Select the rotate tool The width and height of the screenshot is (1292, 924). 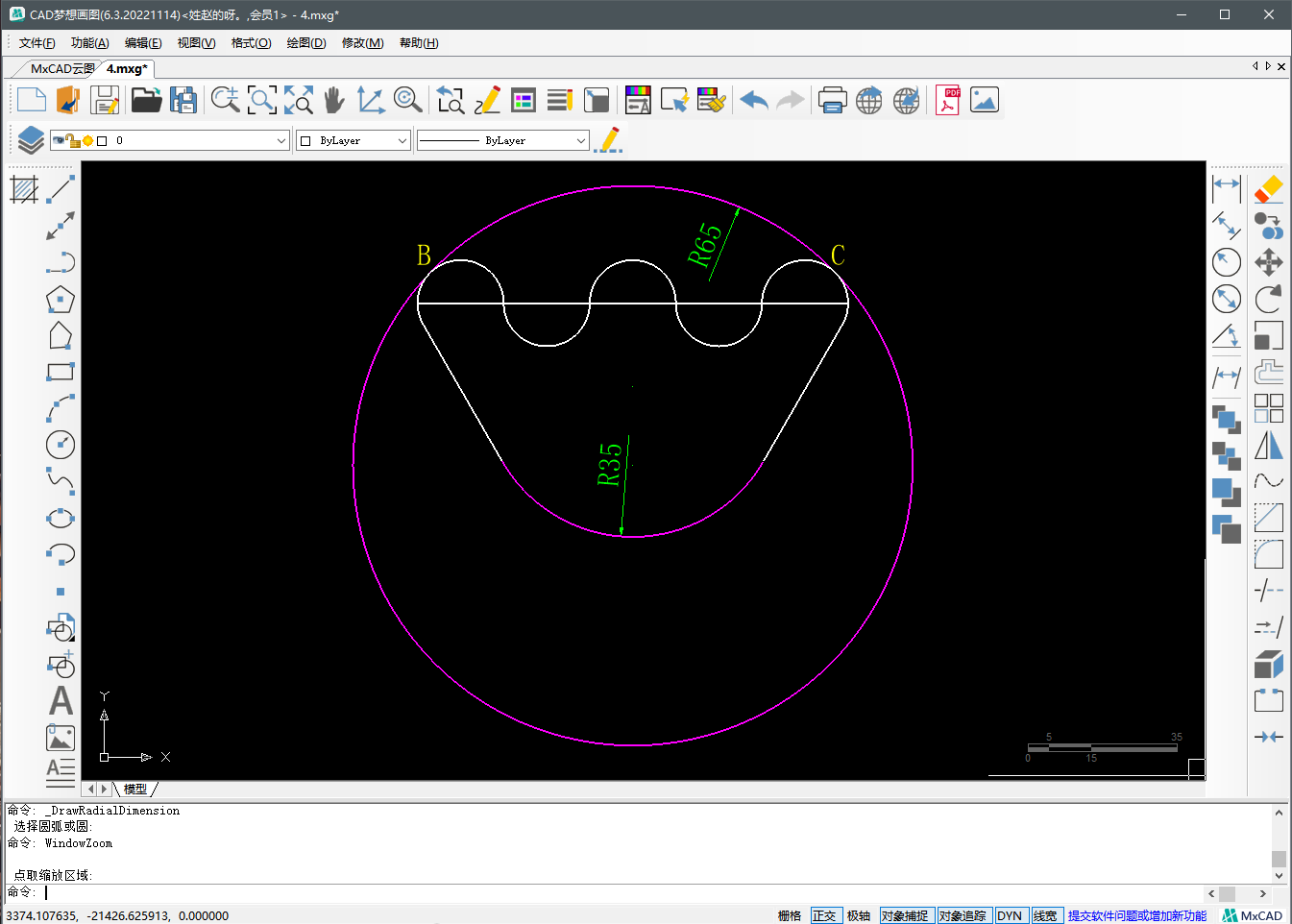tap(1268, 299)
